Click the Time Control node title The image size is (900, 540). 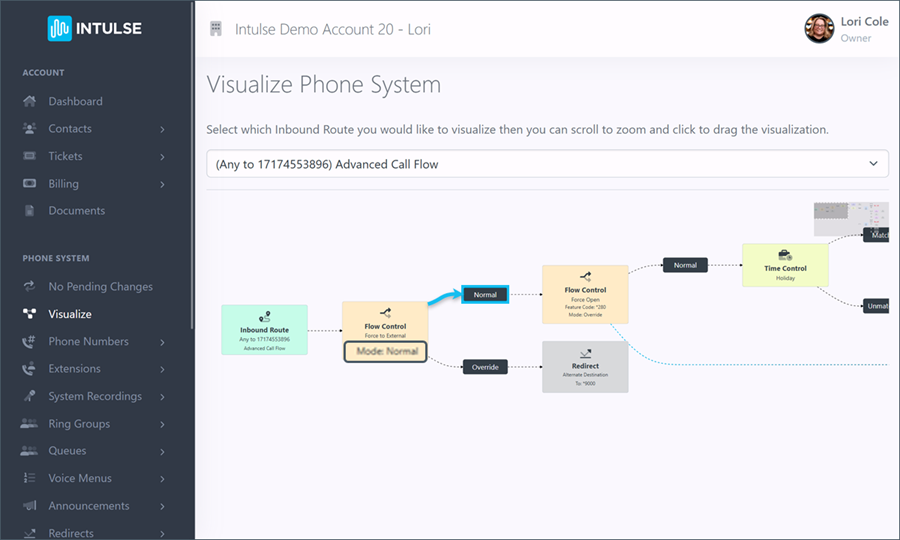[x=785, y=269]
